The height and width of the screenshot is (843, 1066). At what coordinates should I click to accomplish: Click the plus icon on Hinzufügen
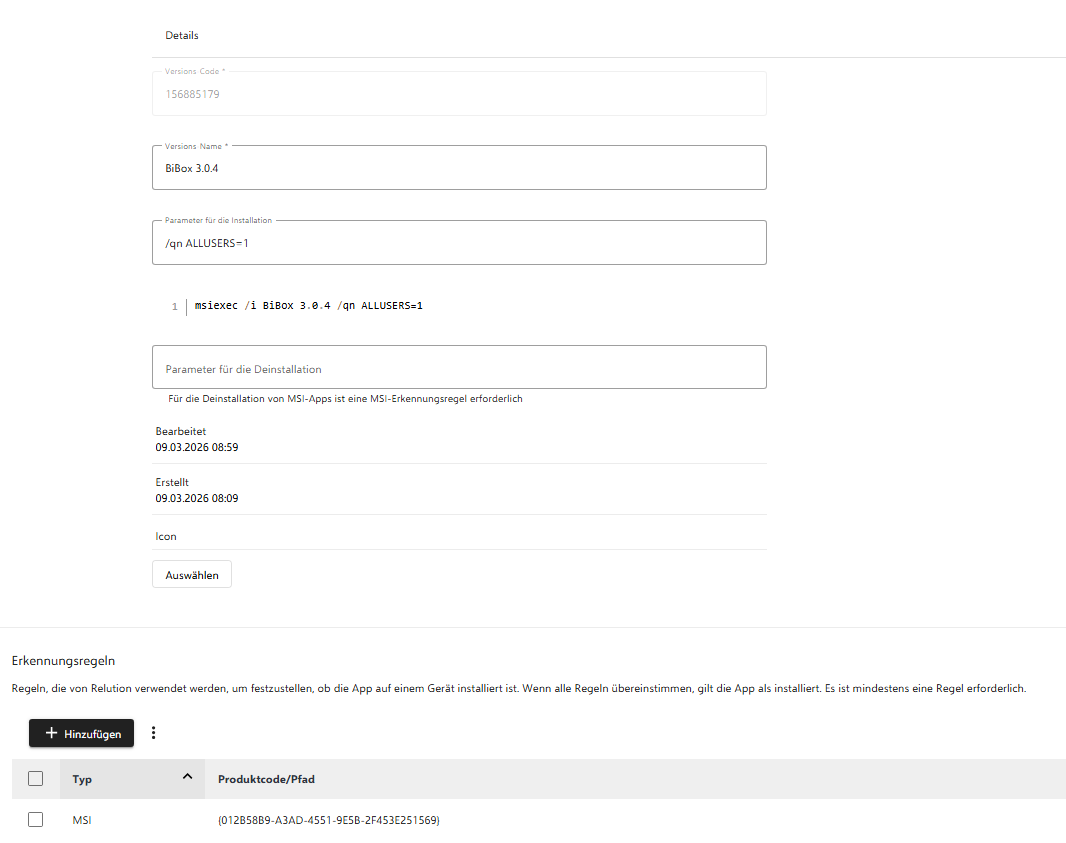[52, 733]
